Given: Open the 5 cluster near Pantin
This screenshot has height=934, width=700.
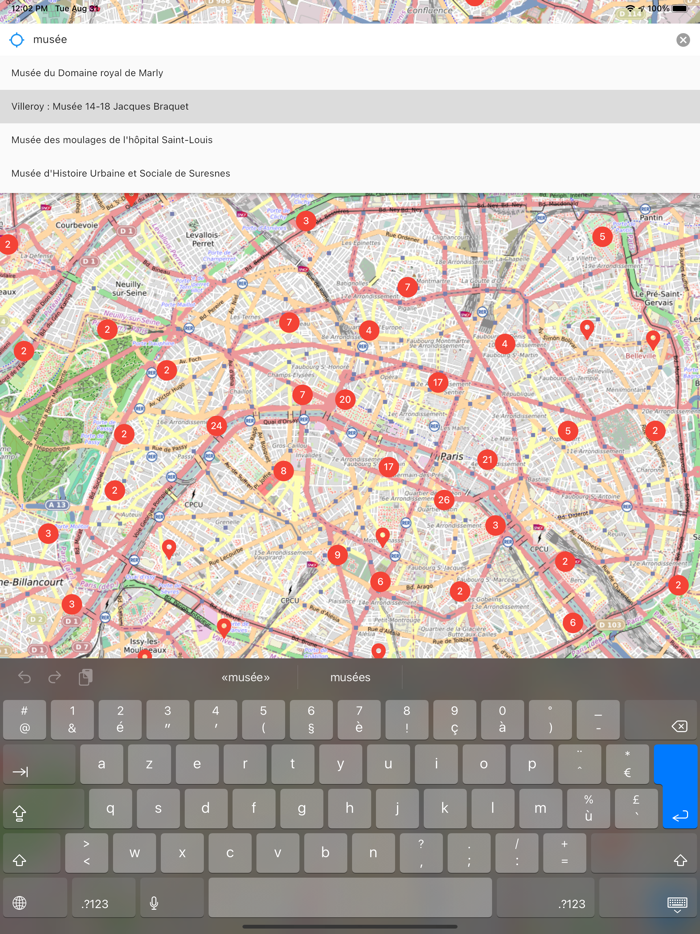Looking at the screenshot, I should click(x=602, y=236).
